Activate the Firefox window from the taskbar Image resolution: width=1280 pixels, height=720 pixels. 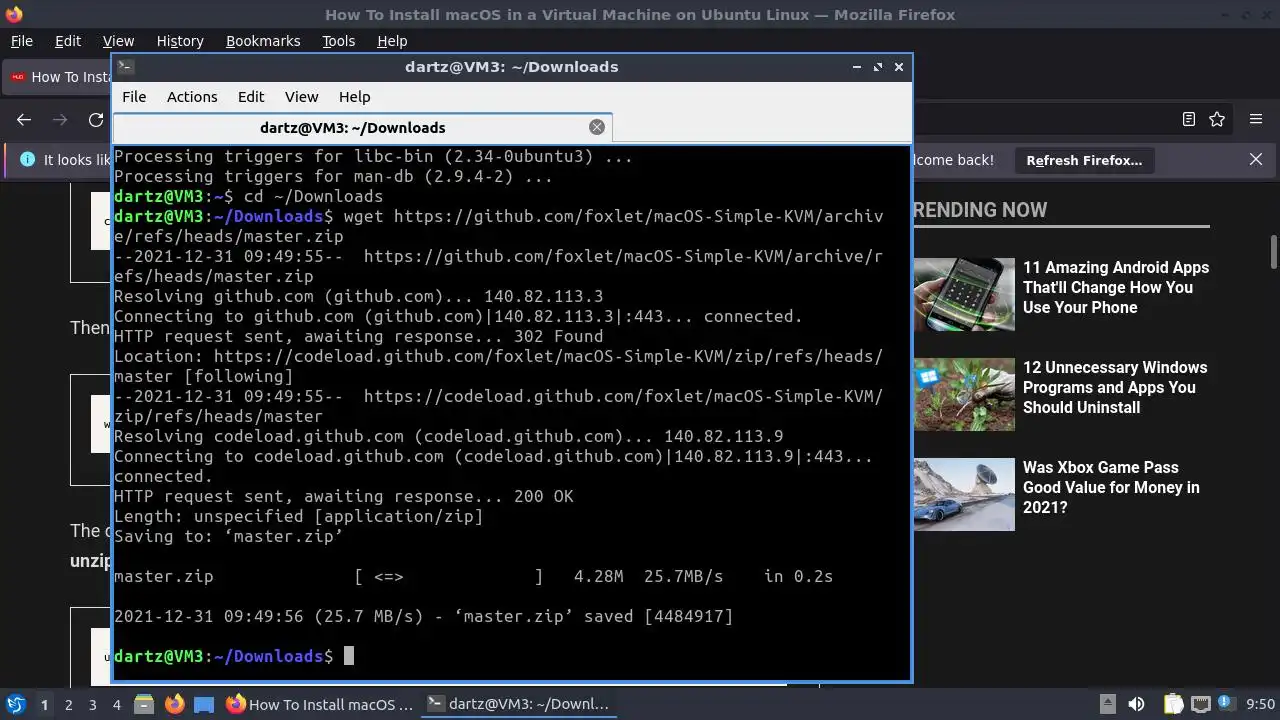(x=320, y=704)
